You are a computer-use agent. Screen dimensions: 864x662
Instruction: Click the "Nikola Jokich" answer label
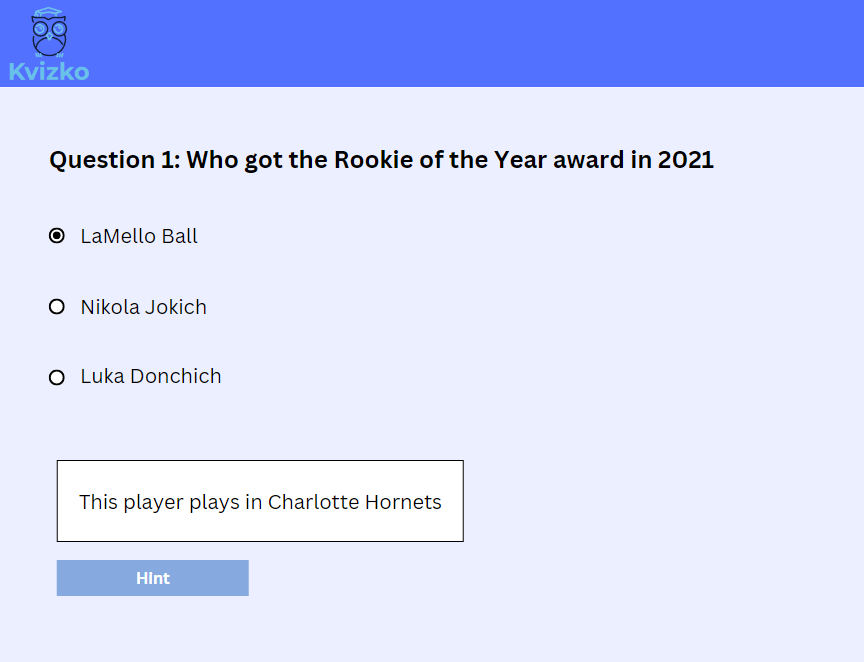click(x=143, y=307)
